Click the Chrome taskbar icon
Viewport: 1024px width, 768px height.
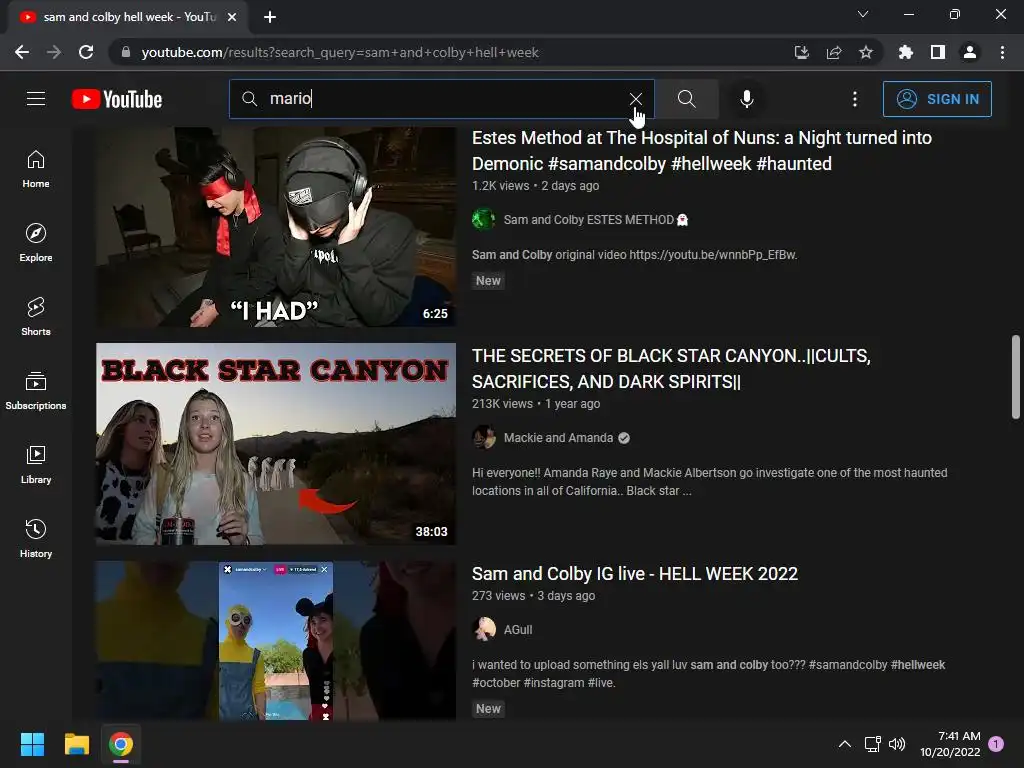tap(121, 744)
